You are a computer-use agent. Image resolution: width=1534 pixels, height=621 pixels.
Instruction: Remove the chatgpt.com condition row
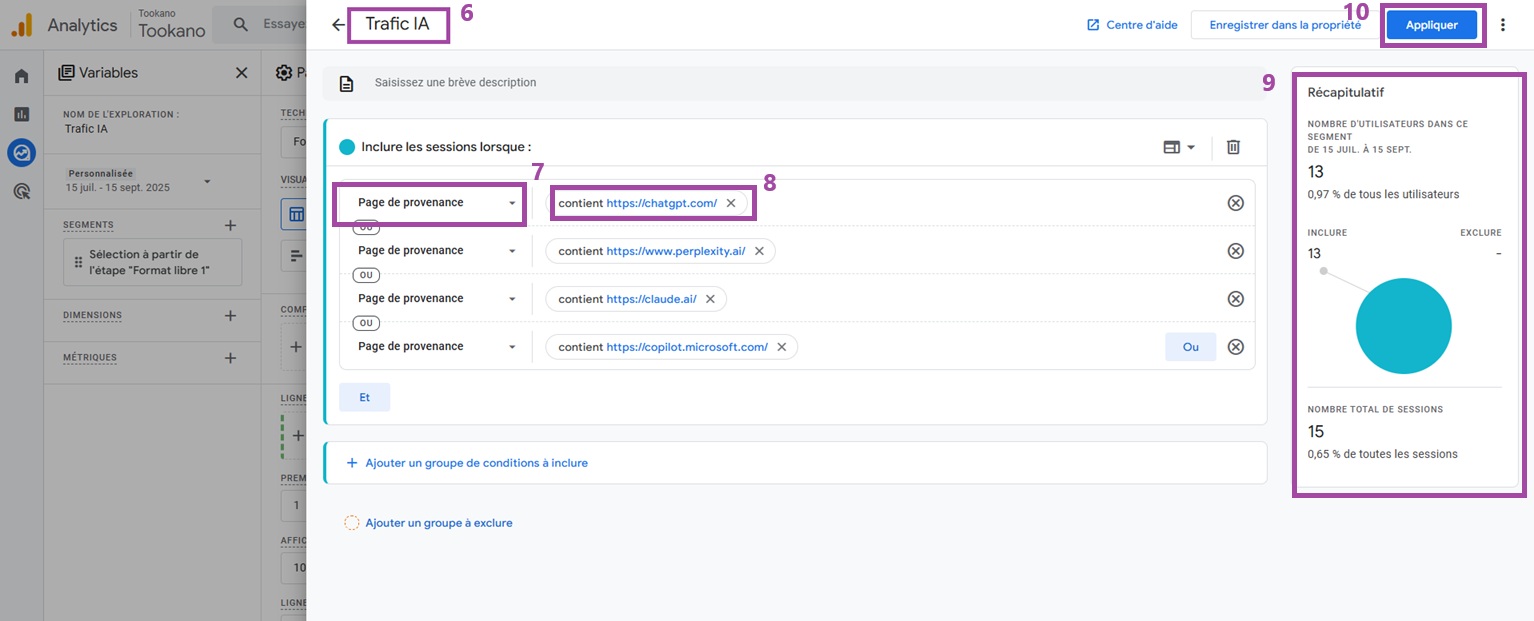tap(1235, 203)
